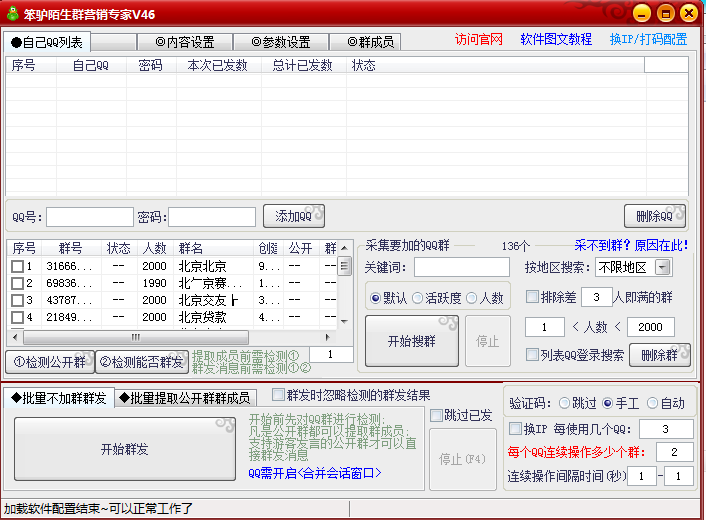Open 换IP/打码配置 link
706x520 pixels.
point(648,40)
